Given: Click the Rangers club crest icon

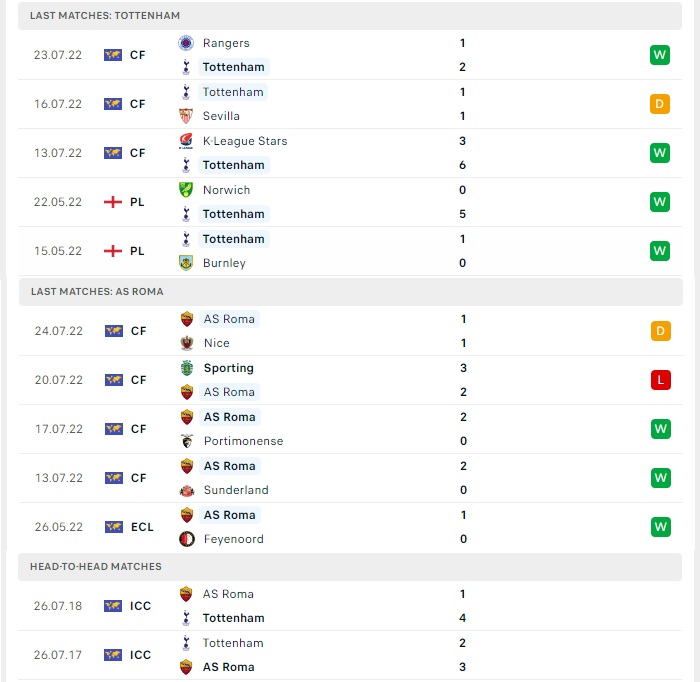Looking at the screenshot, I should coord(186,43).
